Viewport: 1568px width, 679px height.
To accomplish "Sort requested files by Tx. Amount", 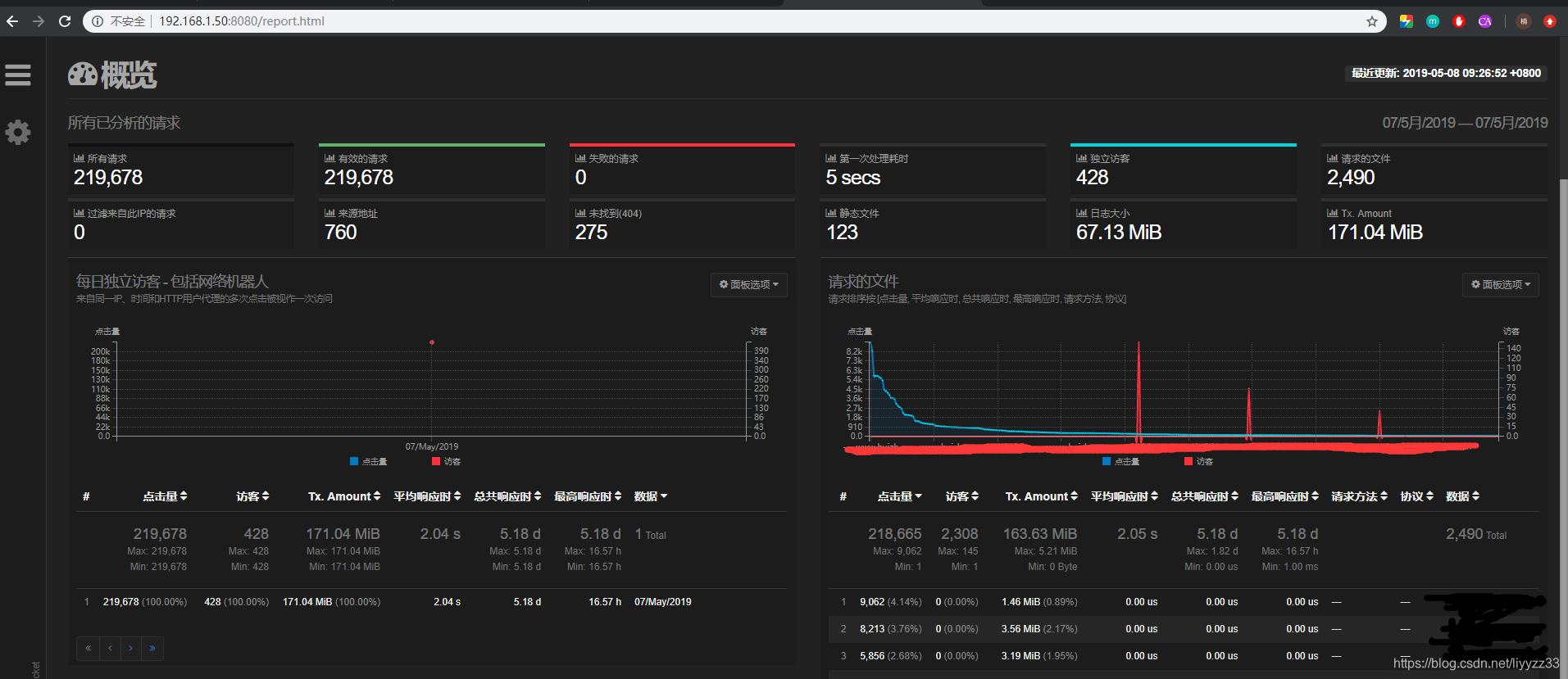I will [1042, 496].
